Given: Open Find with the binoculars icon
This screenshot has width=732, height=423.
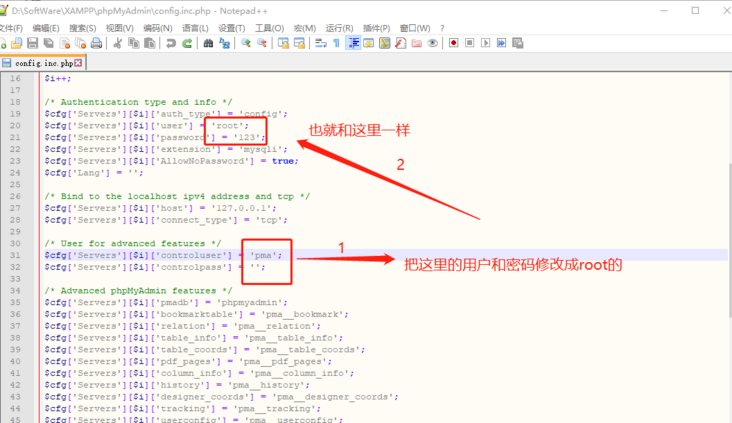Looking at the screenshot, I should [208, 43].
